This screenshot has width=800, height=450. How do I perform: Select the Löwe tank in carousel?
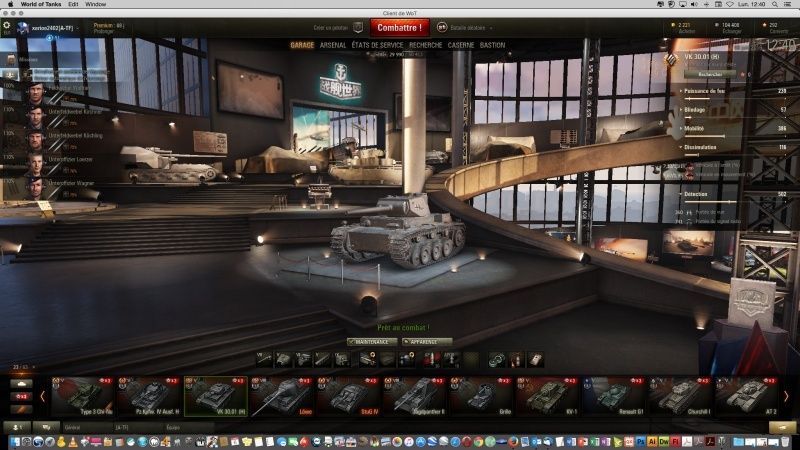(282, 396)
